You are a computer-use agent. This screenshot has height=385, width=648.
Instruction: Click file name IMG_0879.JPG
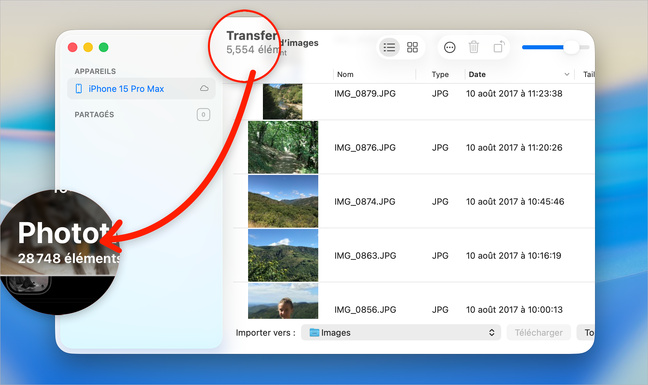(x=364, y=94)
